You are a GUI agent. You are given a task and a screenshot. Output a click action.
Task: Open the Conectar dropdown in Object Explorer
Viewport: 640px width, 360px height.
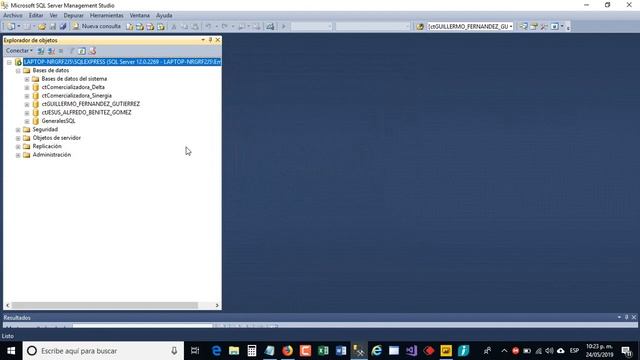pos(19,51)
